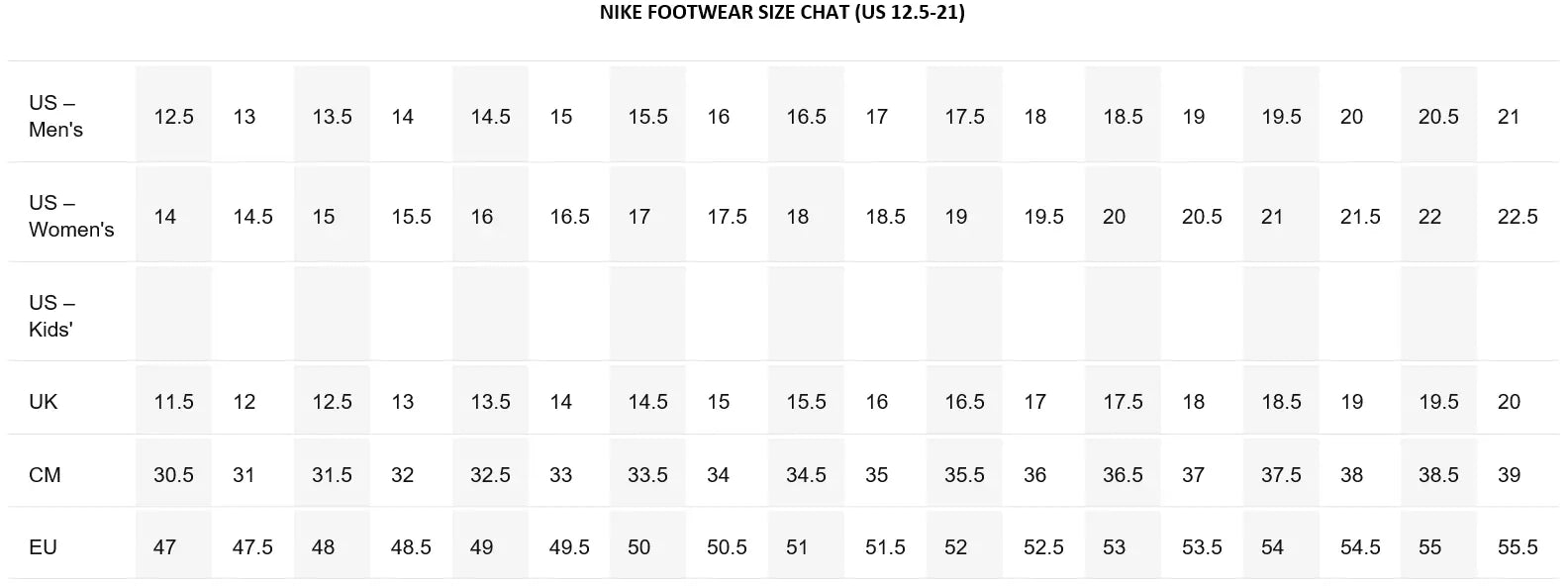
Task: Select EU size 55.5 cell
Action: tap(1518, 547)
